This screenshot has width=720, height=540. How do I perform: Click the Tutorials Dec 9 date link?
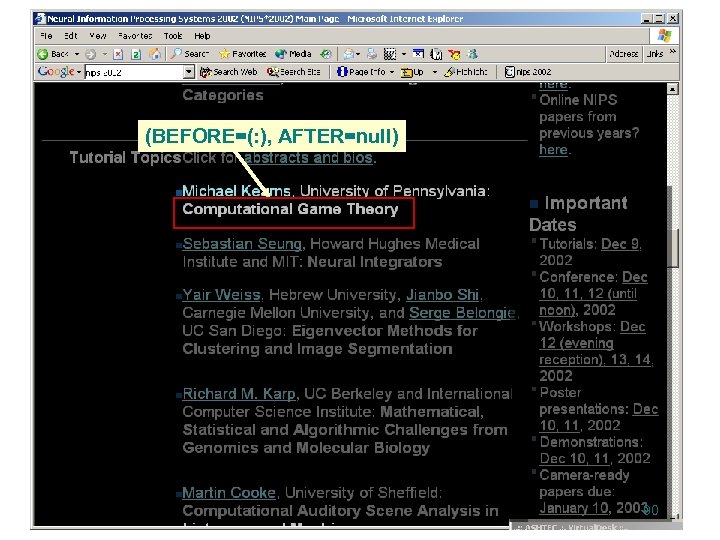(620, 244)
